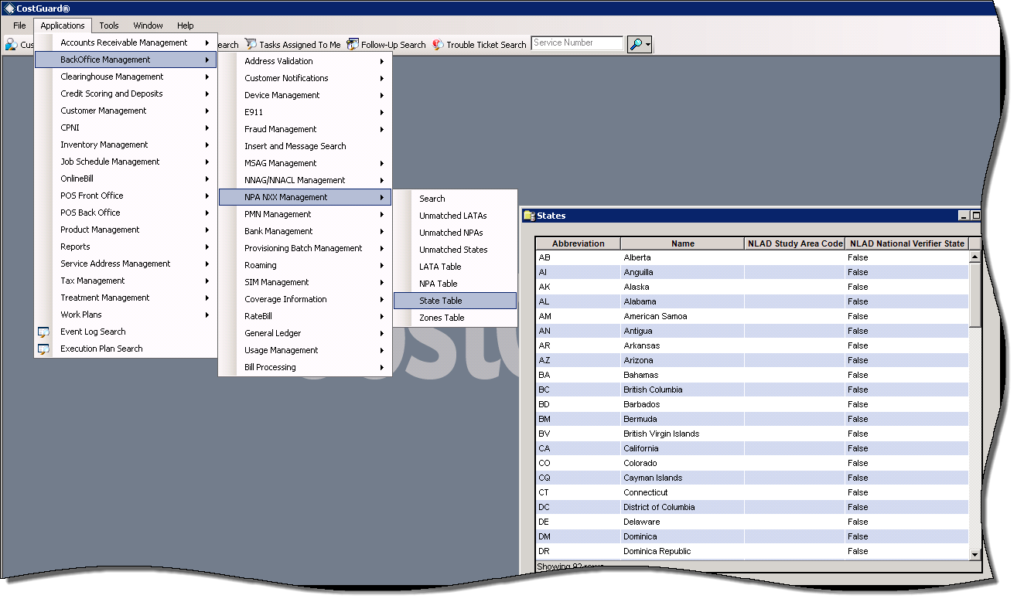Click the Customer Search person icon in toolbar
1024x609 pixels.
coord(11,44)
